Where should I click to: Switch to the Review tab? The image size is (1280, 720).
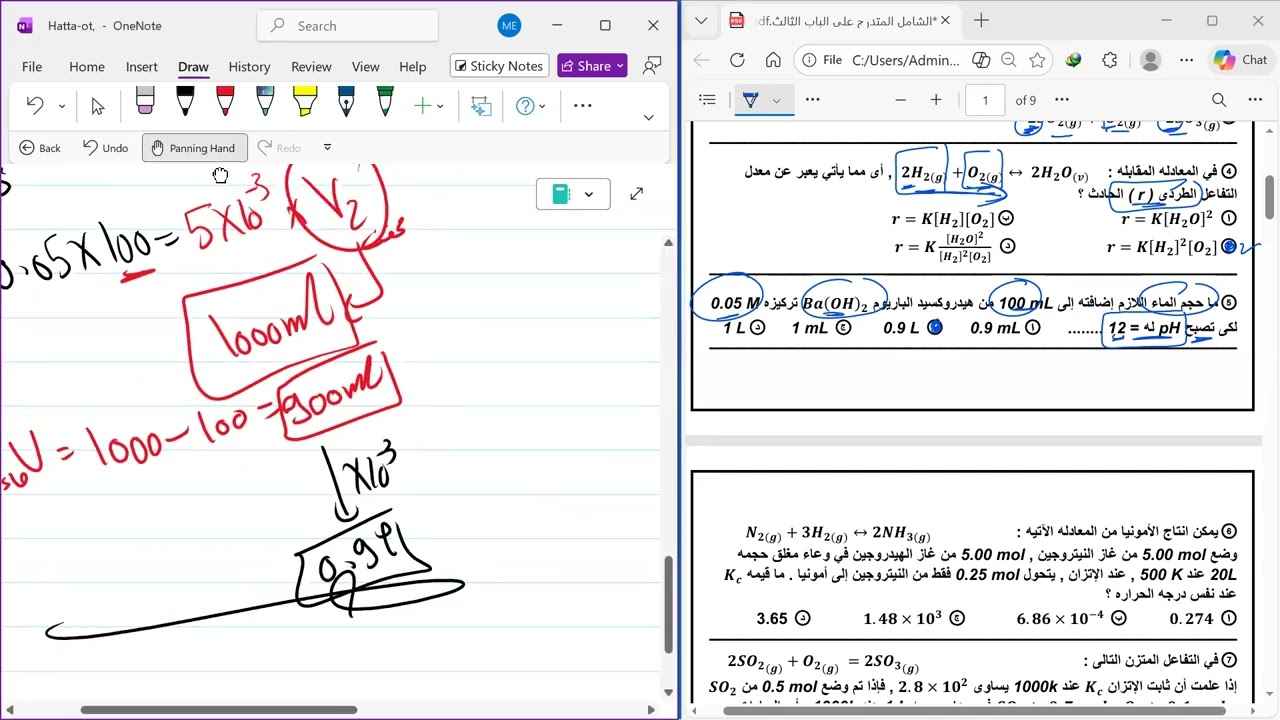pyautogui.click(x=311, y=66)
